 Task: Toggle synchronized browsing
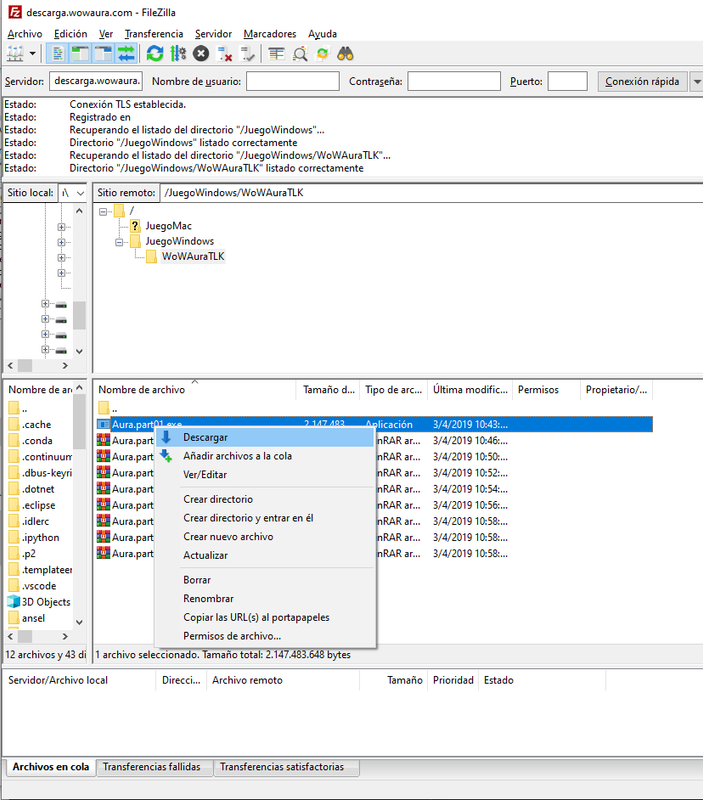point(322,54)
